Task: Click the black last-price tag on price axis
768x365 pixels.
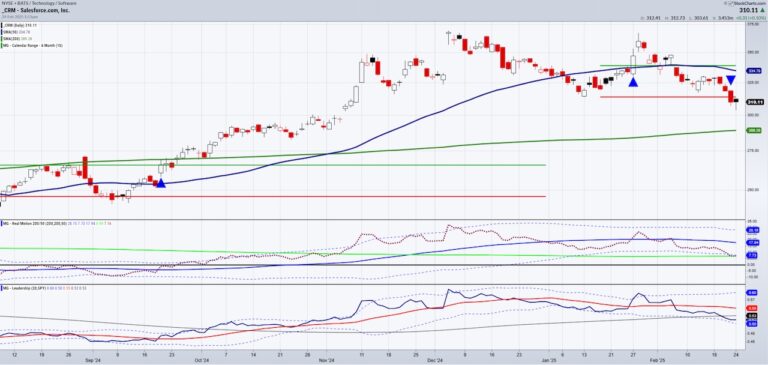Action: (x=755, y=102)
